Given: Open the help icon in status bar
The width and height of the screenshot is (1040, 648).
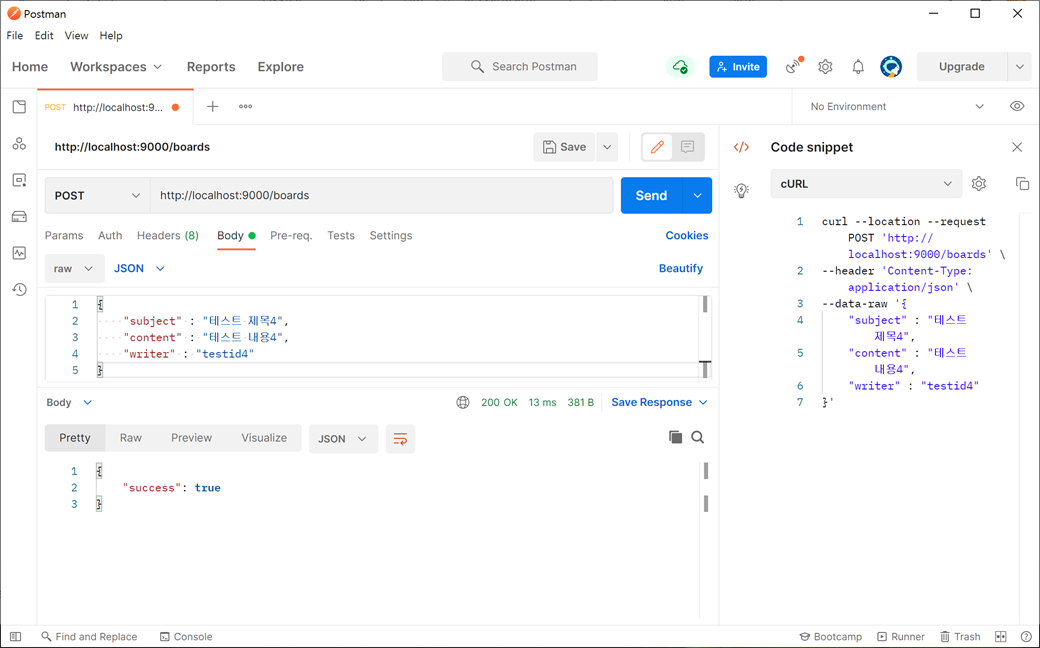Looking at the screenshot, I should point(1025,637).
